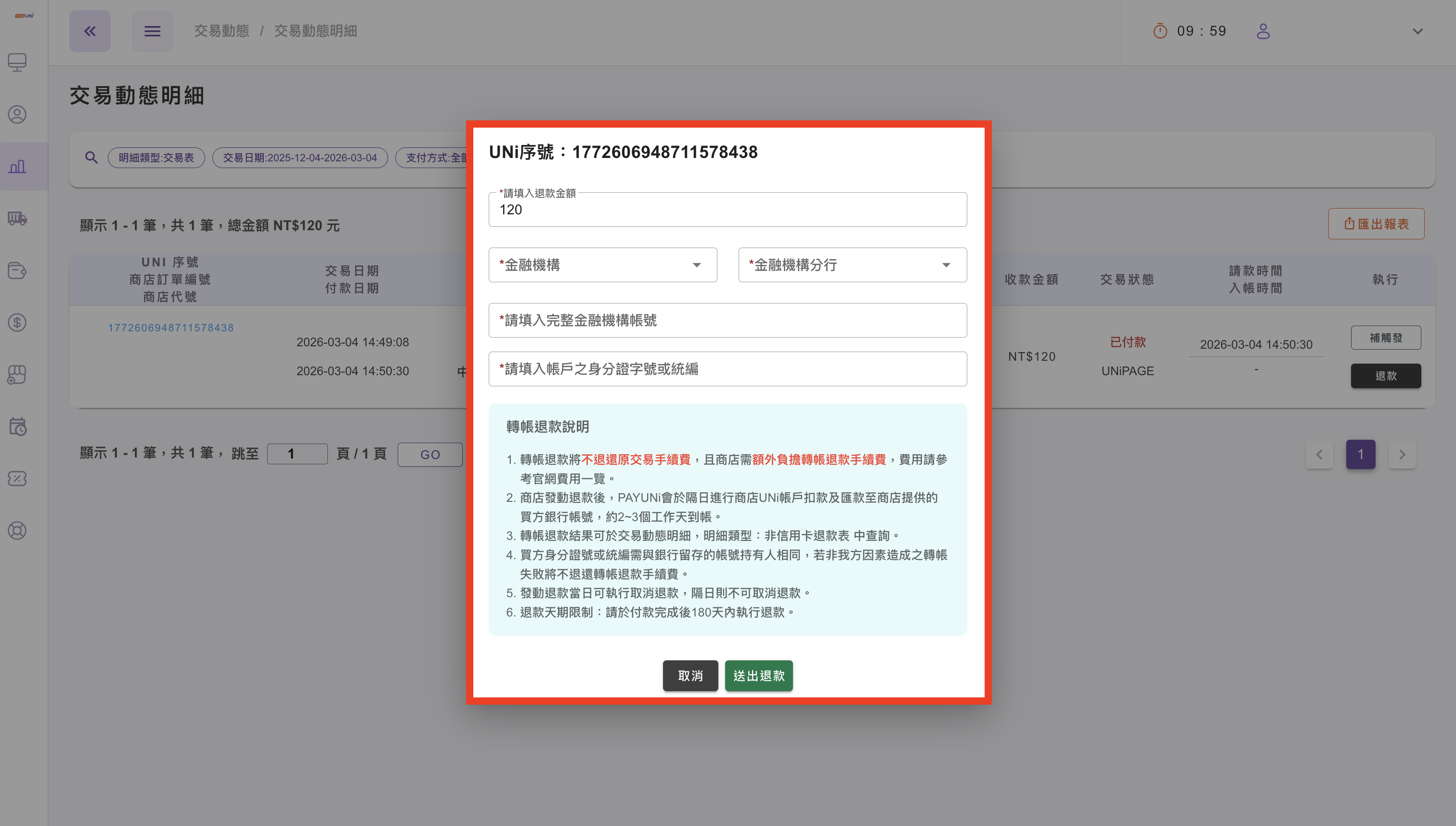1456x826 pixels.
Task: Click the help life-ring icon at sidebar bottom
Action: pos(17,530)
